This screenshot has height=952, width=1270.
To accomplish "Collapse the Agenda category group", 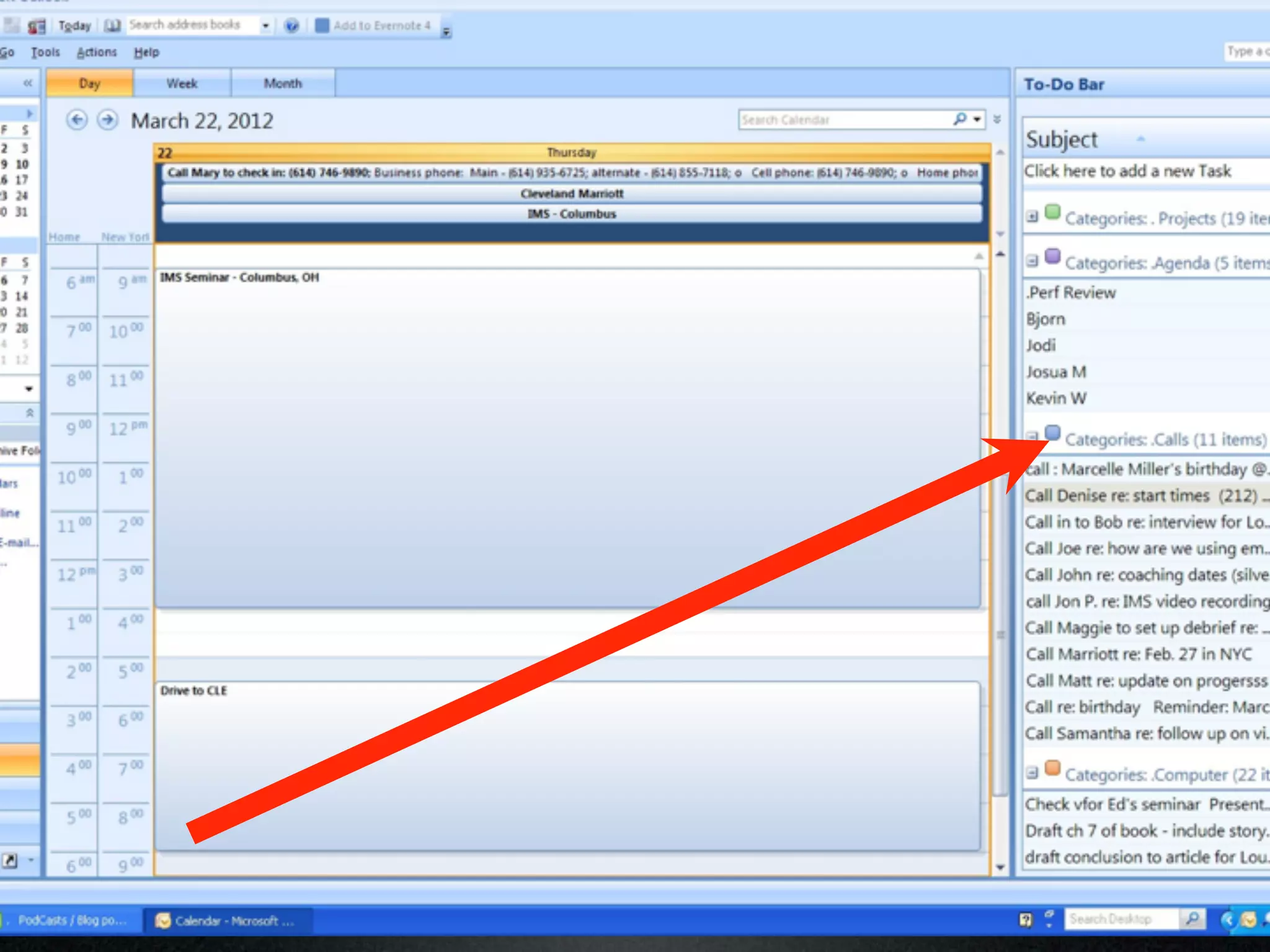I will (x=1032, y=261).
